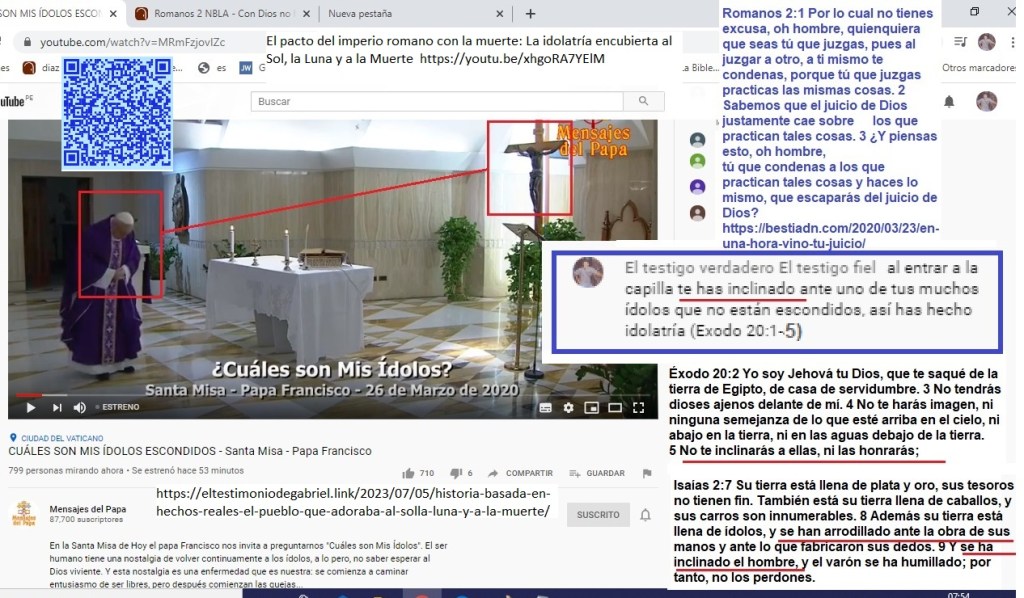This screenshot has width=1024, height=598.
Task: Open the channel notification bell options
Action: (645, 515)
